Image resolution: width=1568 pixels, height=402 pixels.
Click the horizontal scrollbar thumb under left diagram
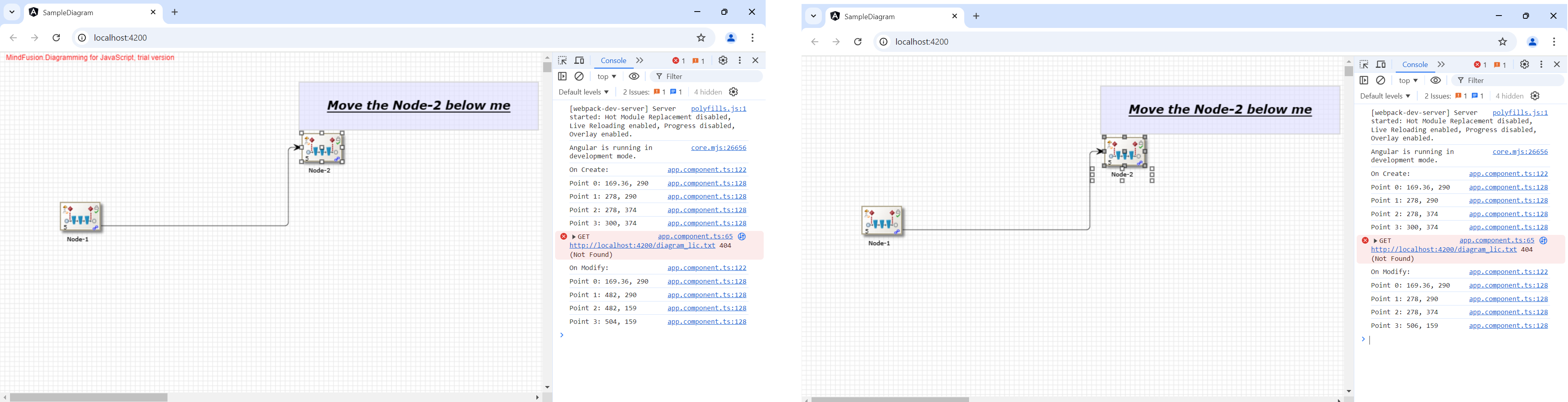click(x=89, y=398)
